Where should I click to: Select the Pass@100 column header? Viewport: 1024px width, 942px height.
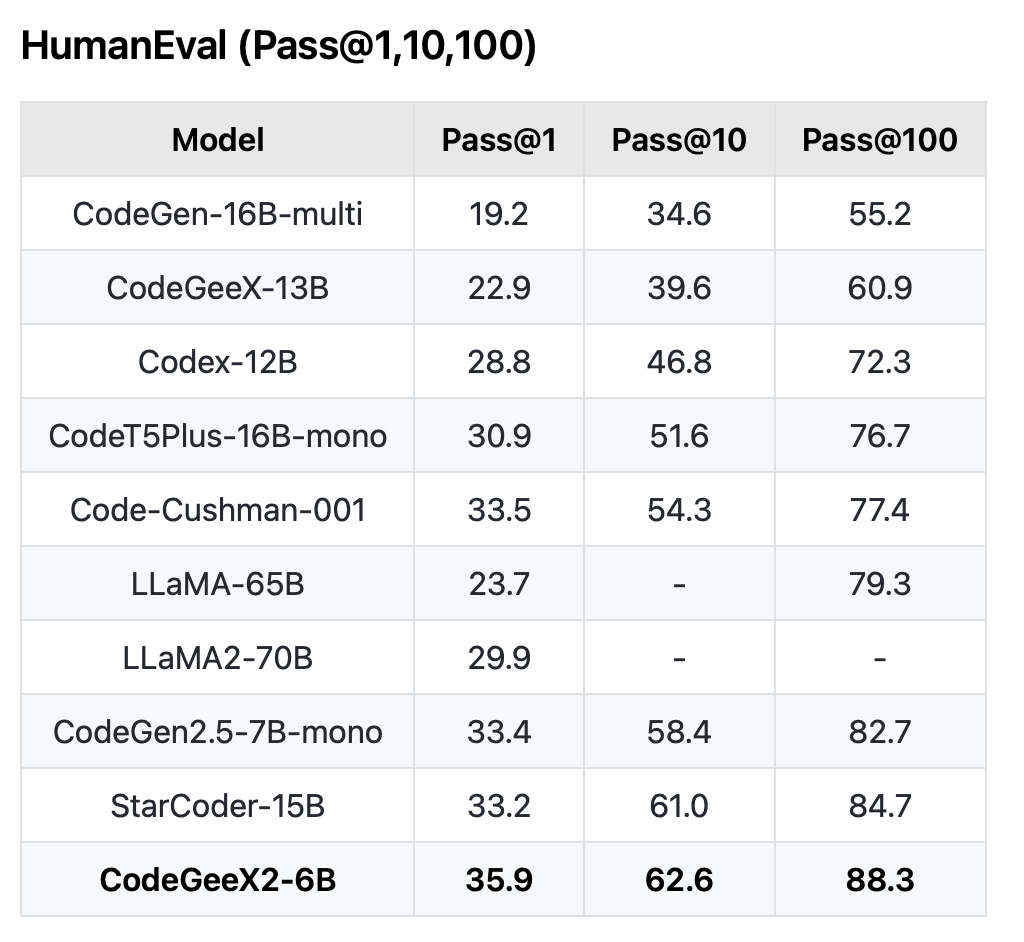click(880, 140)
